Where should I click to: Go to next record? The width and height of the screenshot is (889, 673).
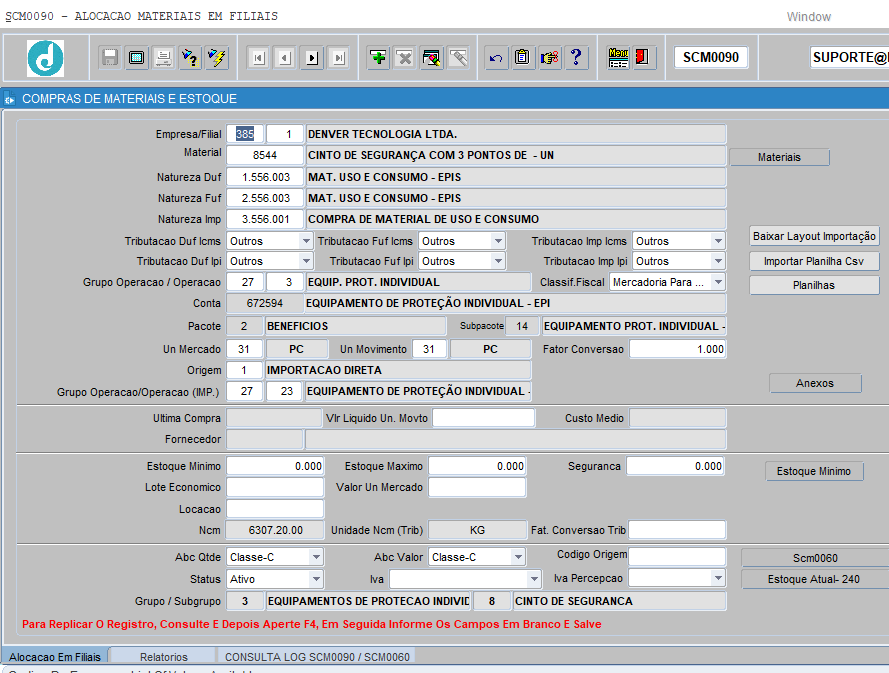tap(312, 58)
